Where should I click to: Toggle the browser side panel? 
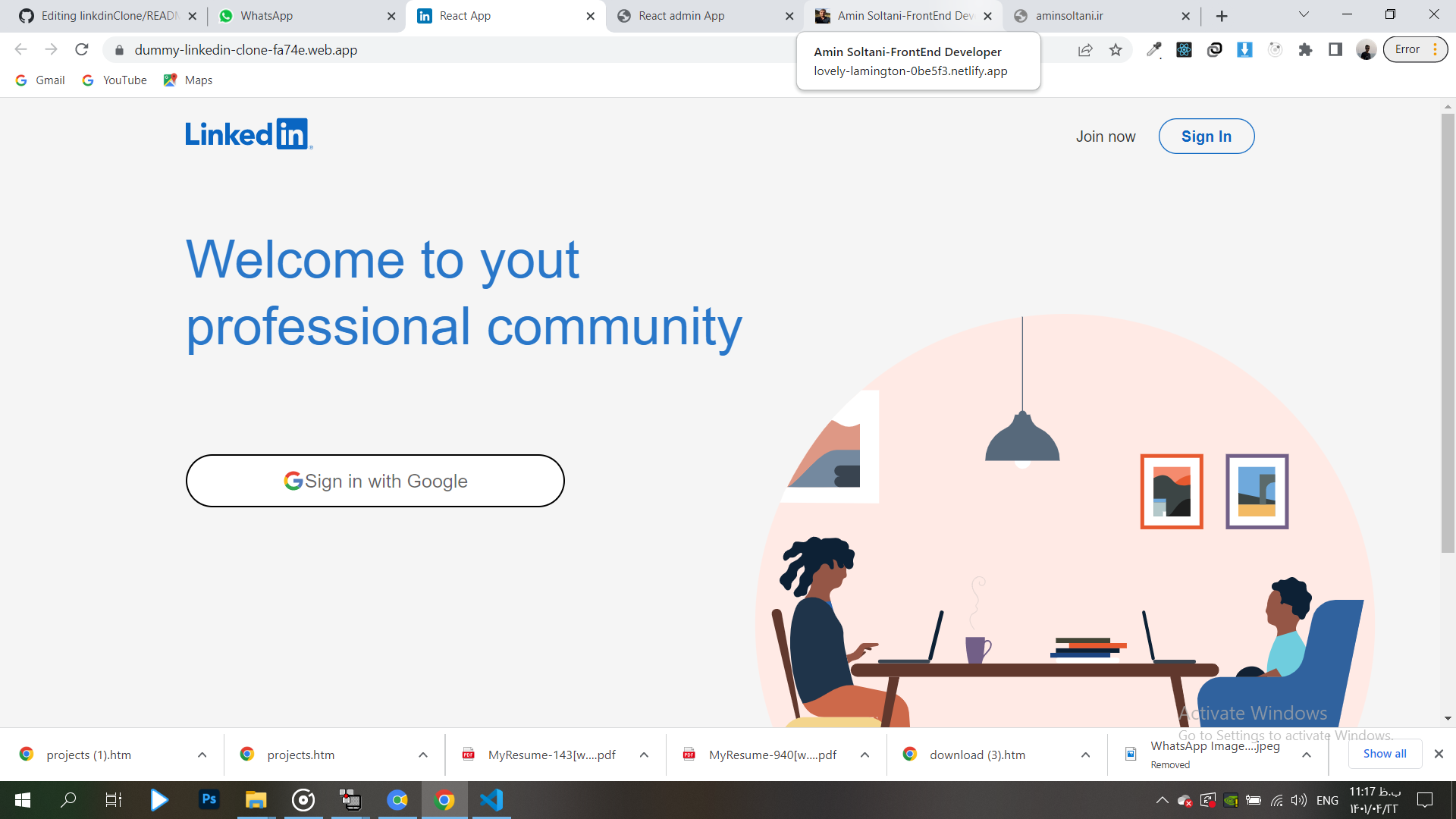pos(1335,50)
